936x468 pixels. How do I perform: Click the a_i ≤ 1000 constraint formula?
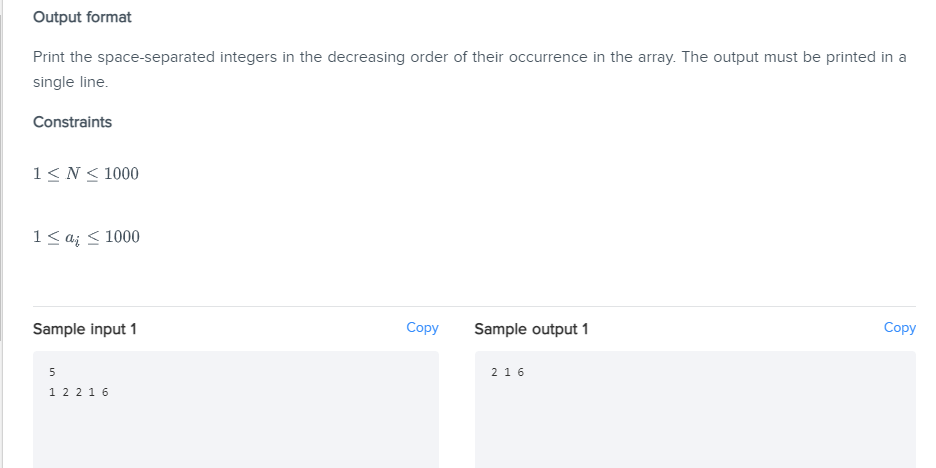coord(87,238)
